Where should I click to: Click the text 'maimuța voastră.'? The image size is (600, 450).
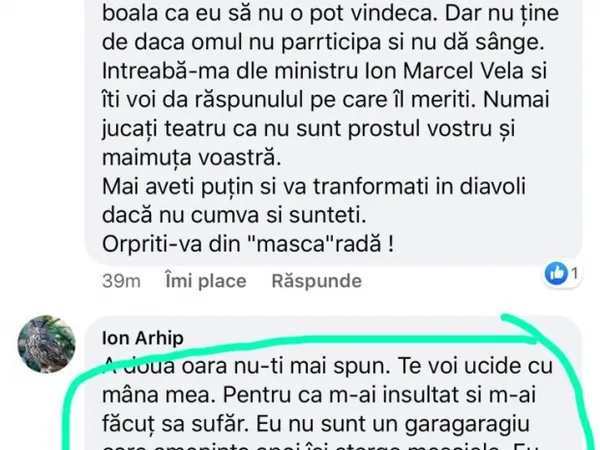pyautogui.click(x=192, y=158)
